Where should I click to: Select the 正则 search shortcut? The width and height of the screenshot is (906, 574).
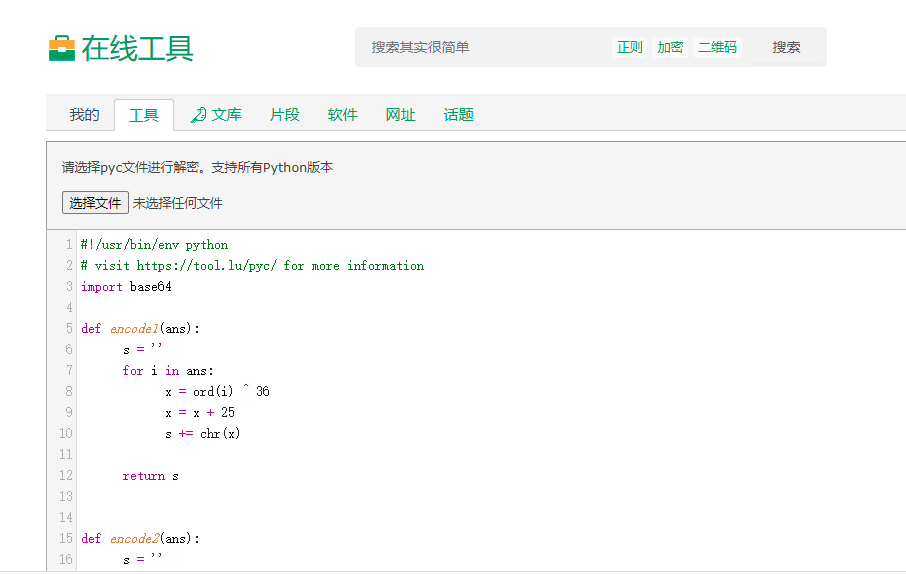coord(629,47)
